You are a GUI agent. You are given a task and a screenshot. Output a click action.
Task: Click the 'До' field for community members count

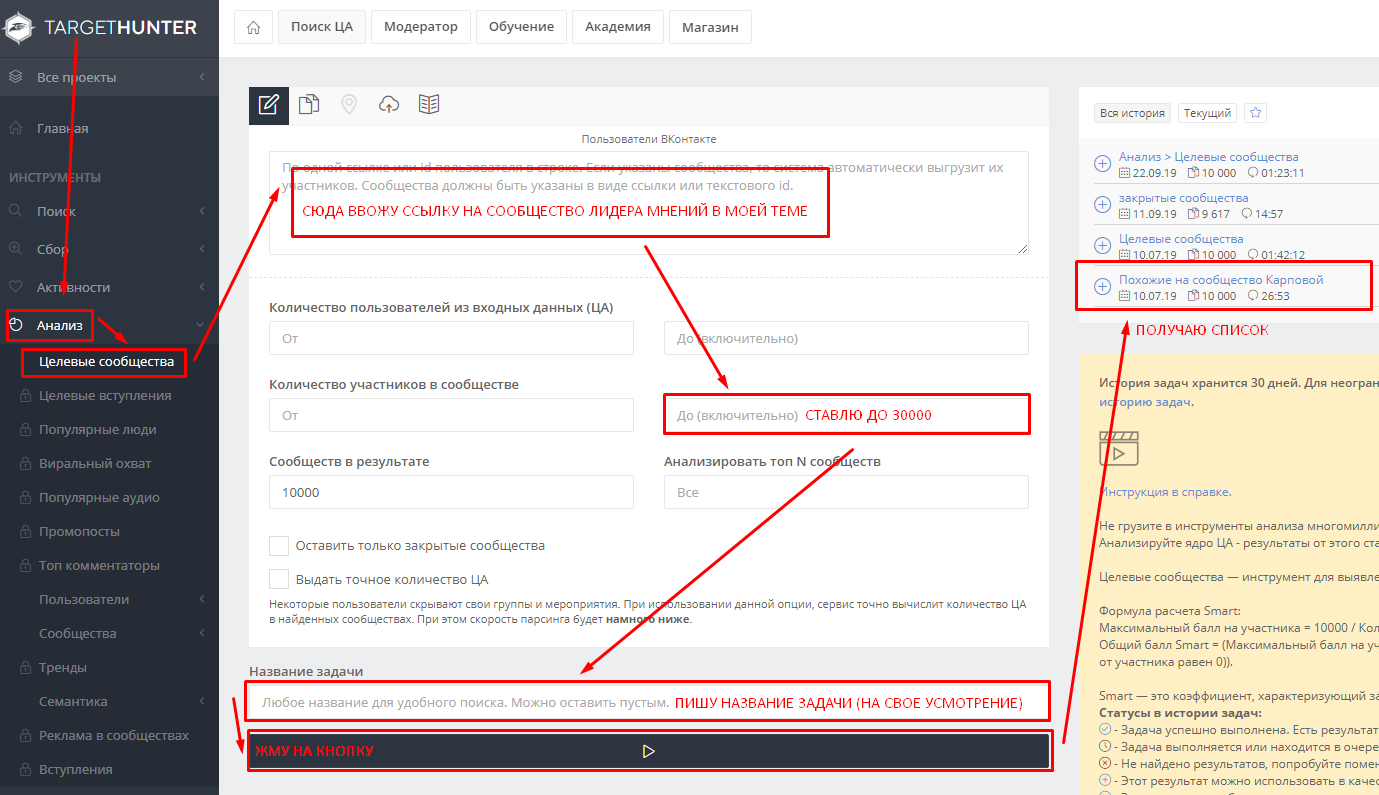(x=846, y=415)
